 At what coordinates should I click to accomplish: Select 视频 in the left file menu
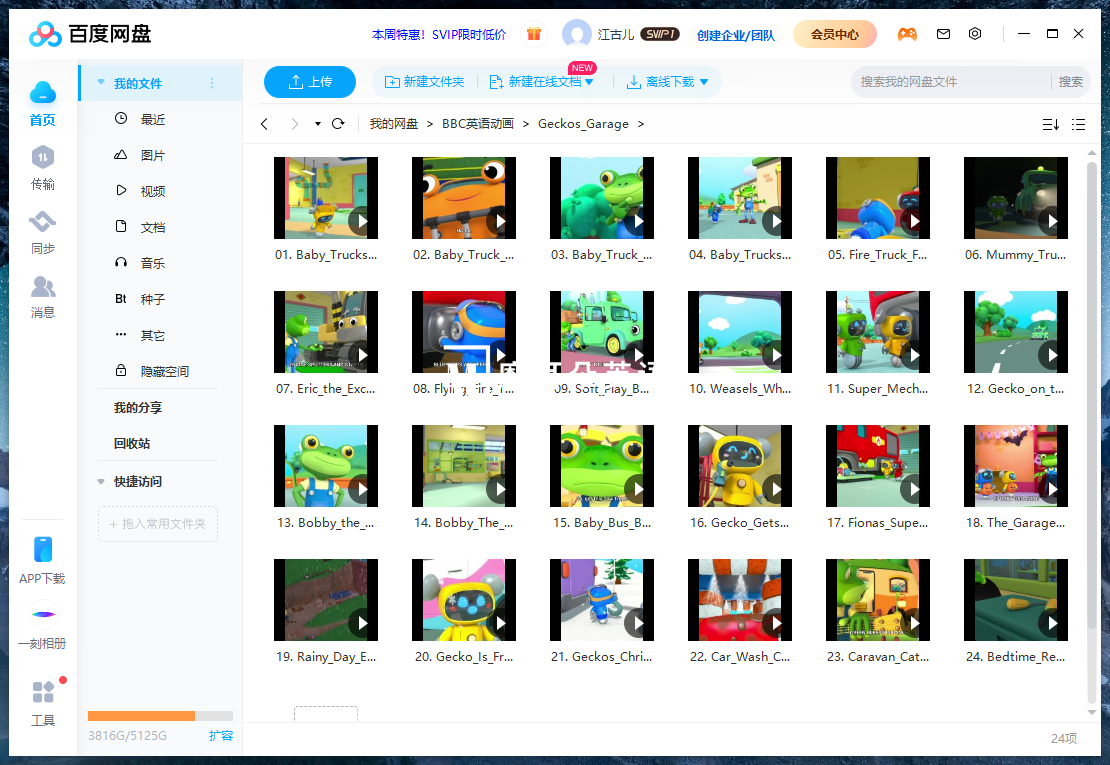tap(152, 191)
